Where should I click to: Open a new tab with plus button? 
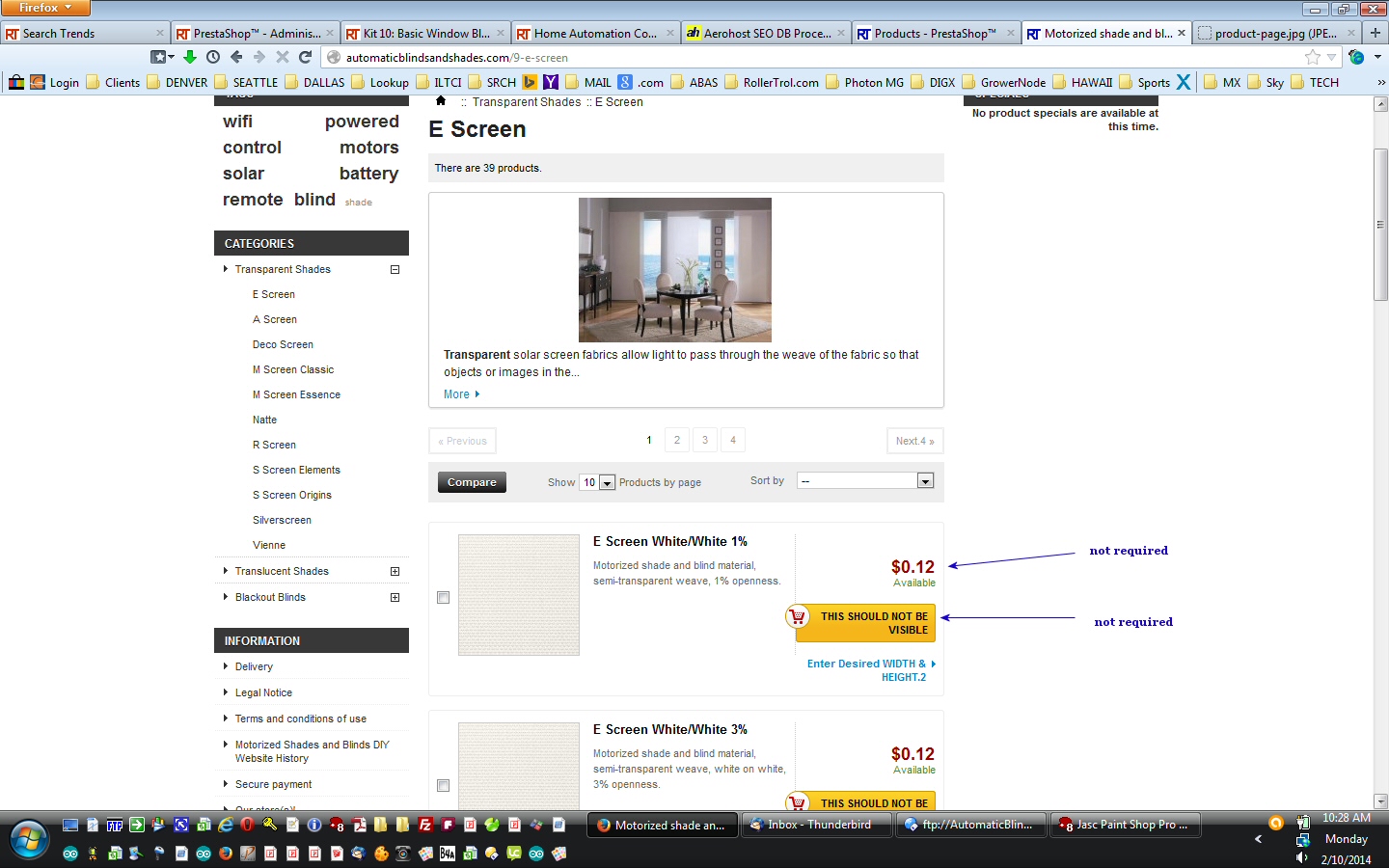coord(1375,33)
